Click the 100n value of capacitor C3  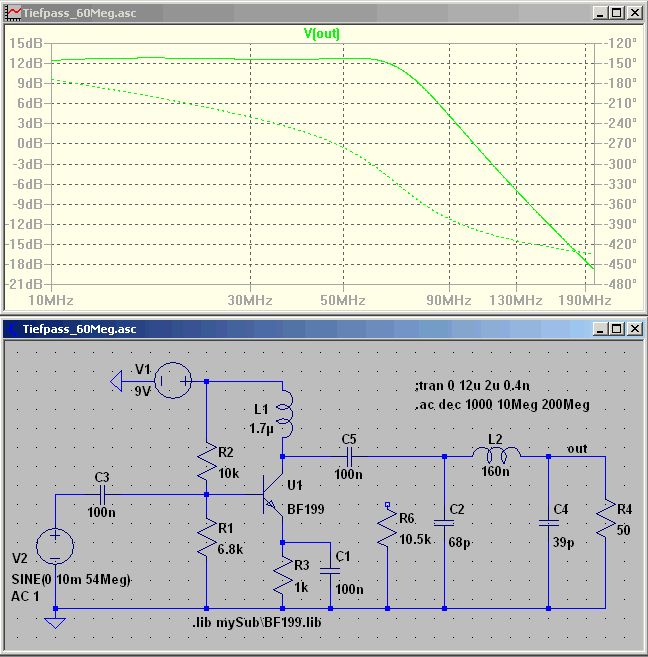pyautogui.click(x=101, y=512)
